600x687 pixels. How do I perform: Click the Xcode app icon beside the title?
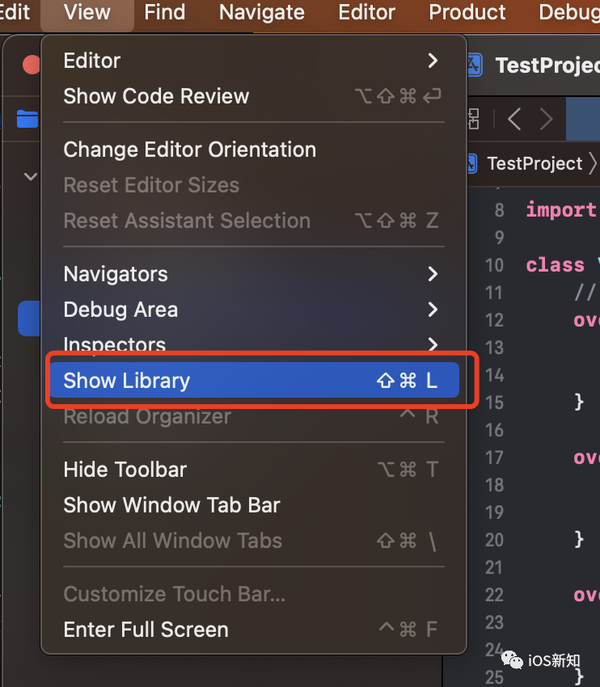click(475, 65)
